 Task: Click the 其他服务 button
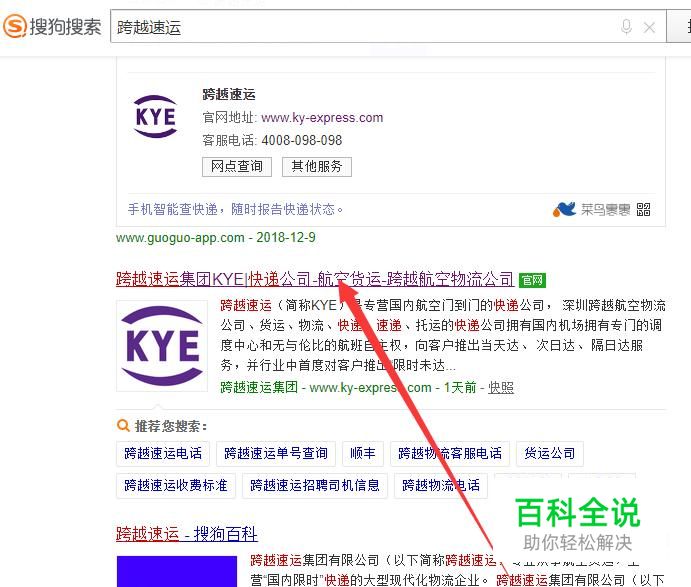316,167
